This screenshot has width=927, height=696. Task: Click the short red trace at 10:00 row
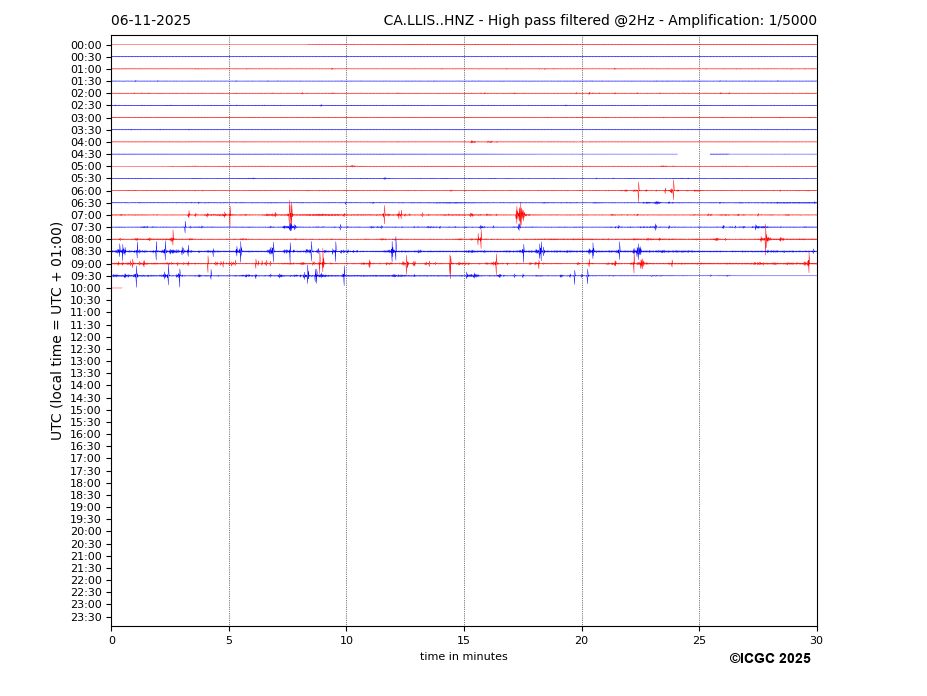(x=117, y=288)
